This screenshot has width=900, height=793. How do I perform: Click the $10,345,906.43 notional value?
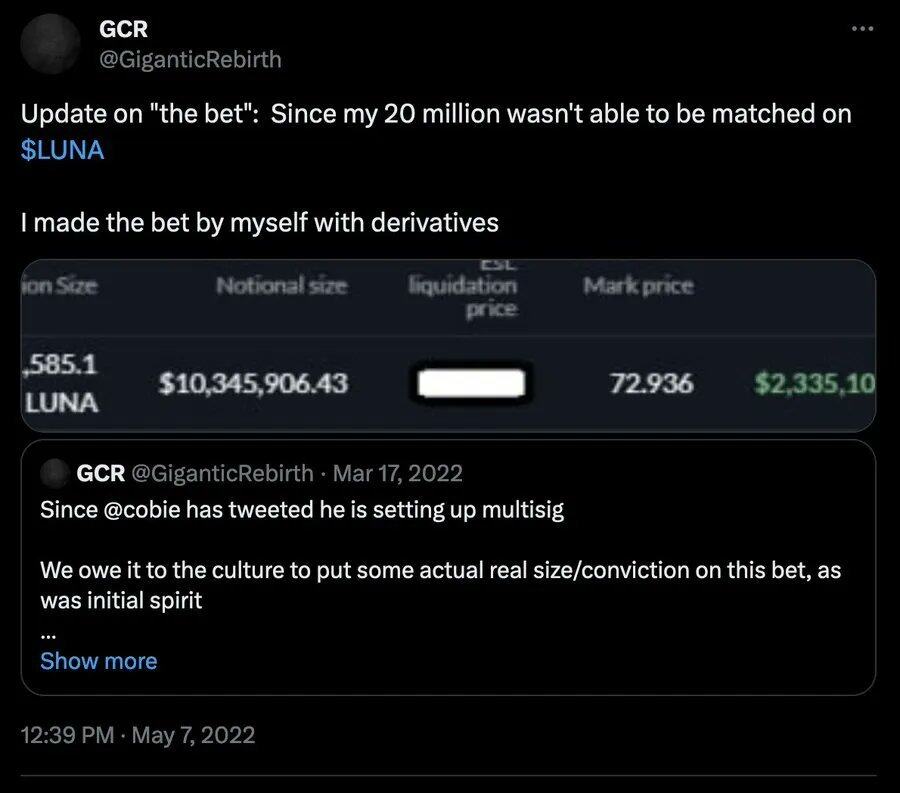(x=254, y=383)
